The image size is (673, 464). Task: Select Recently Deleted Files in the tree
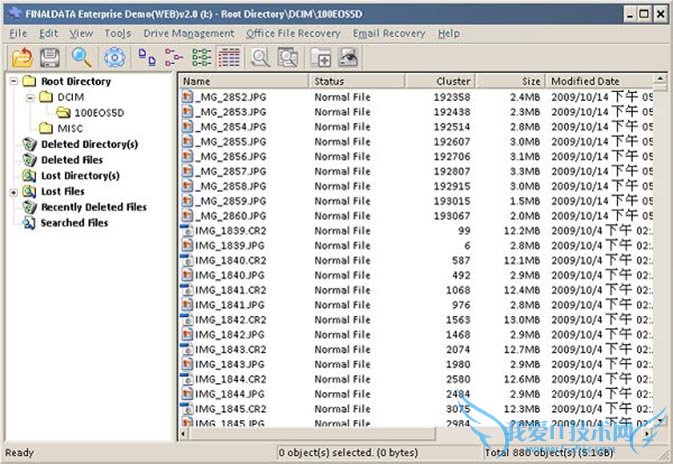pyautogui.click(x=94, y=207)
